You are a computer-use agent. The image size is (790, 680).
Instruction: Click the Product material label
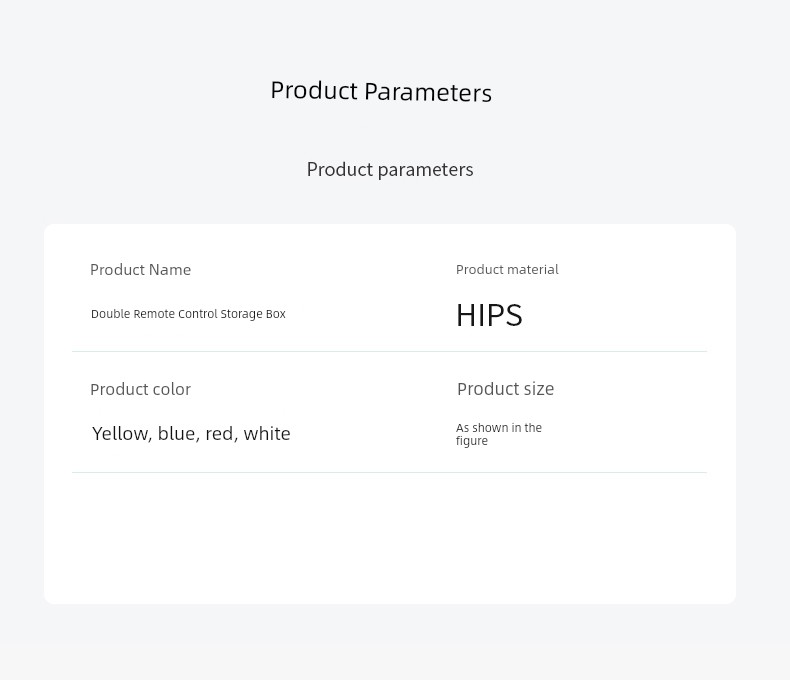507,269
